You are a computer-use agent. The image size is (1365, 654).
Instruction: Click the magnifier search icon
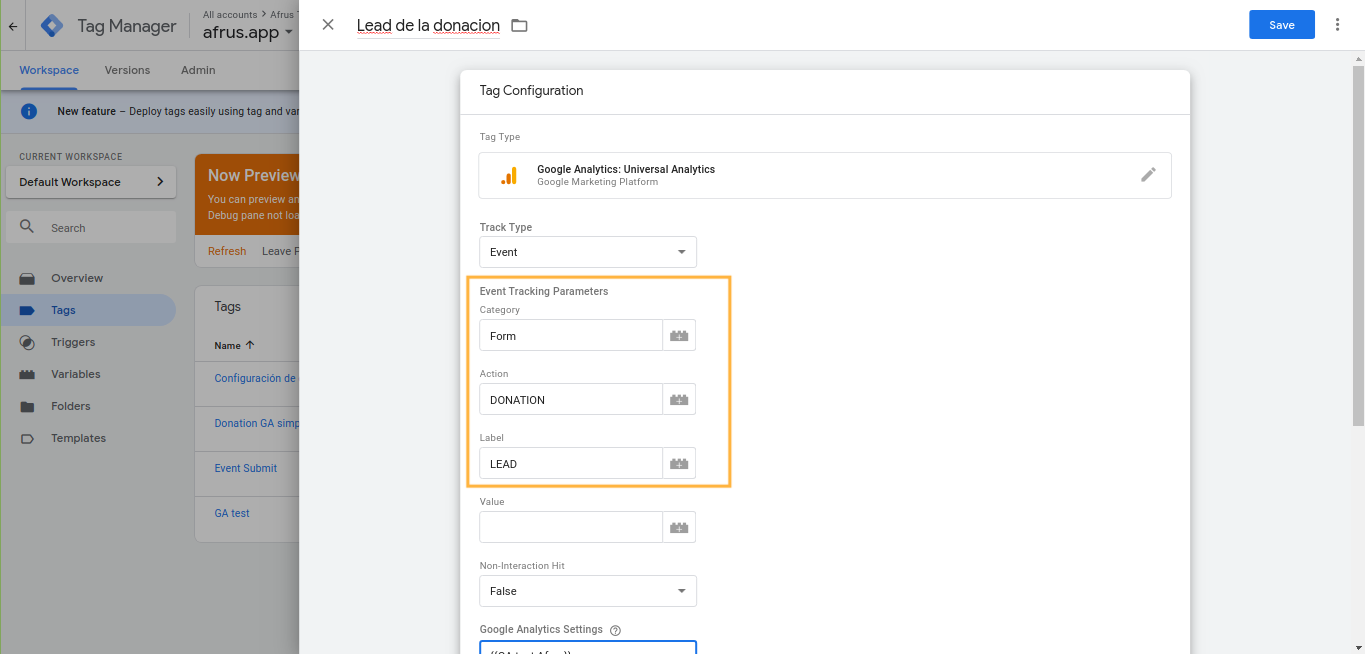(27, 227)
